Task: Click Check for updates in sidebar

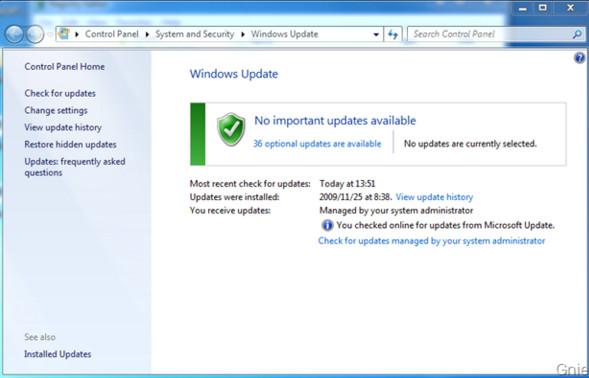Action: 60,93
